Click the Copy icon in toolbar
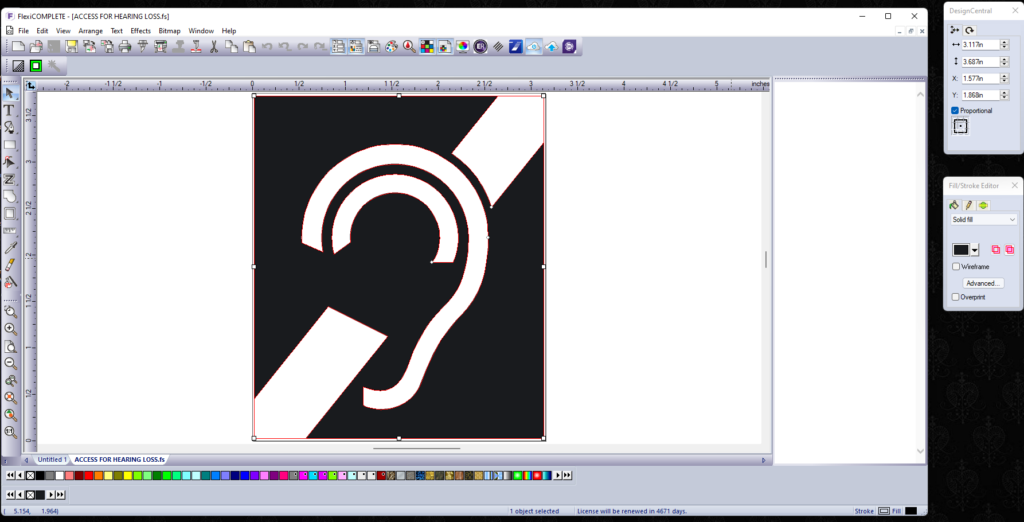 [231, 46]
